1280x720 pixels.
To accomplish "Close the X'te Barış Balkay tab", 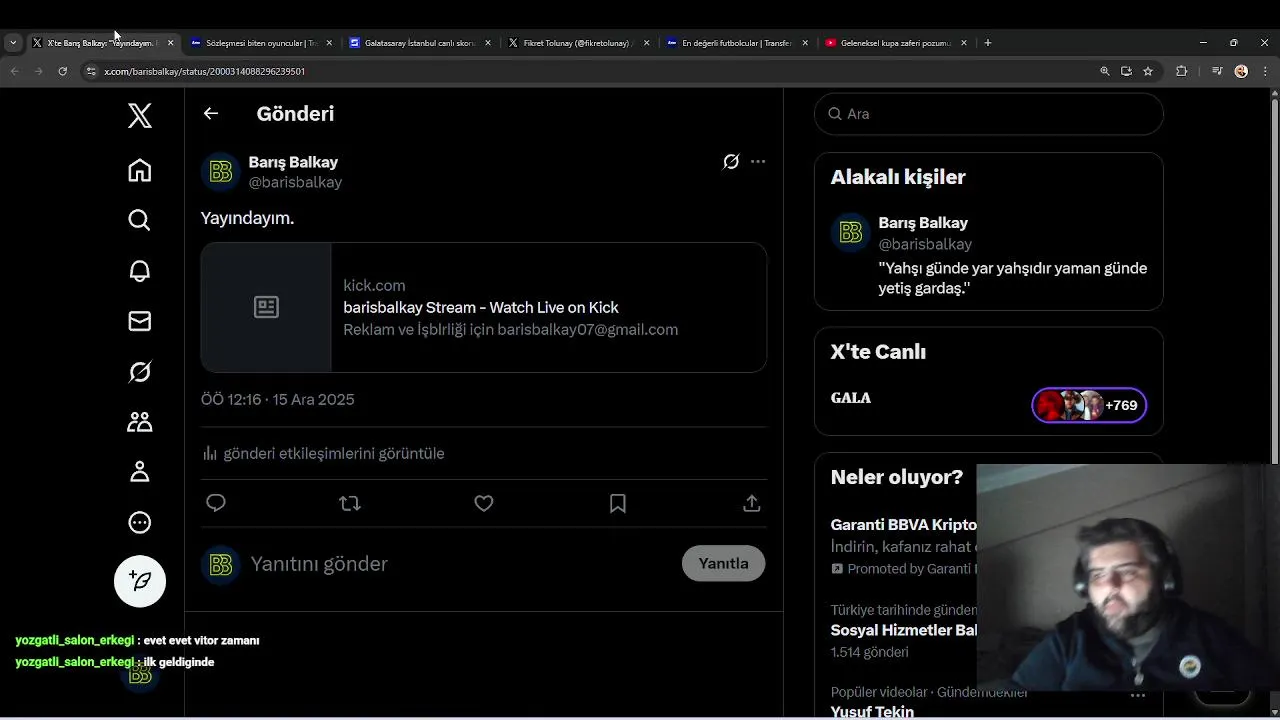I will [170, 43].
